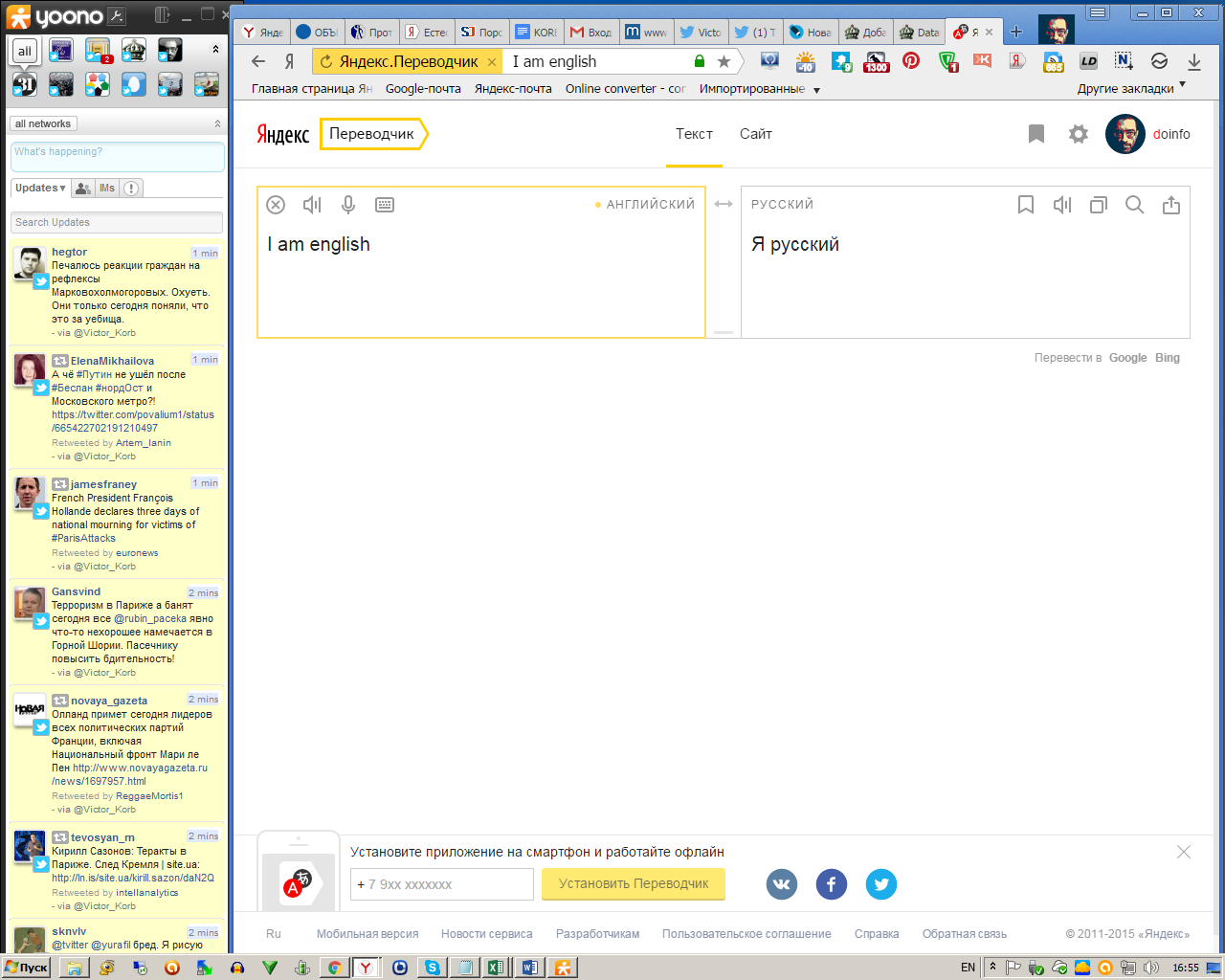
Task: Select the 'all' accounts filter in Yoono
Action: point(25,51)
